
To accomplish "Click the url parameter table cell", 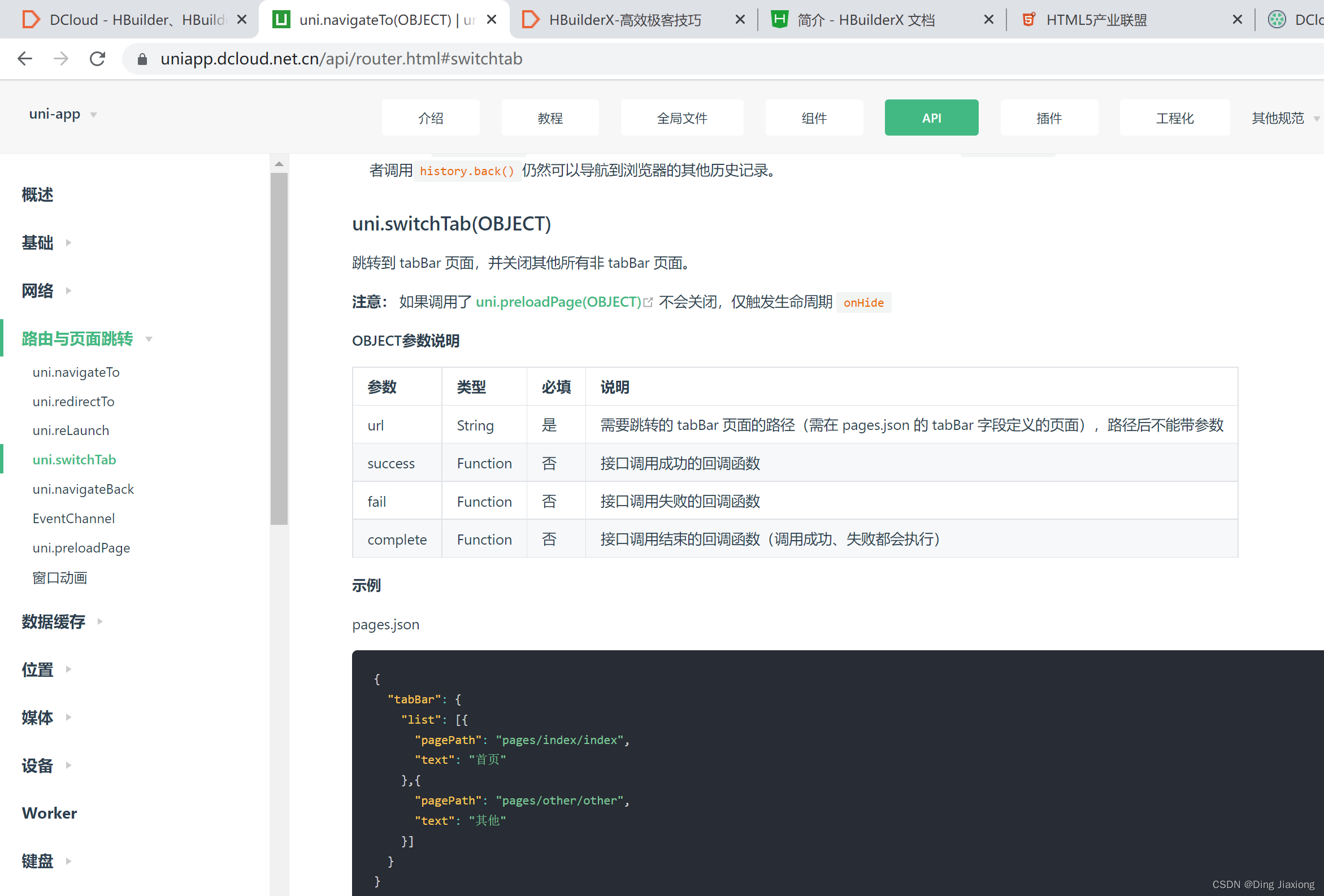I will (x=397, y=425).
